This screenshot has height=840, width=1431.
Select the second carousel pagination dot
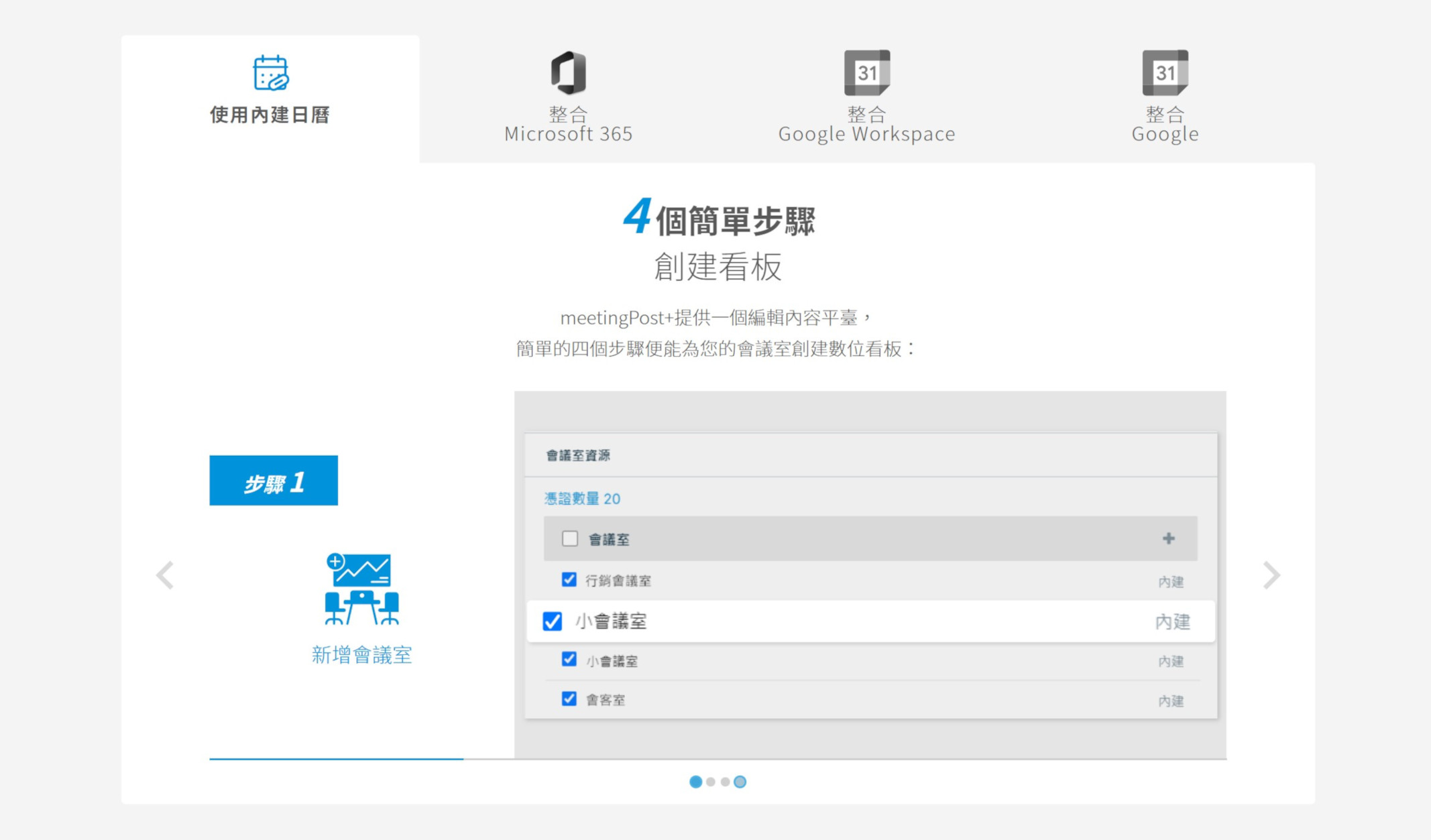(x=711, y=782)
